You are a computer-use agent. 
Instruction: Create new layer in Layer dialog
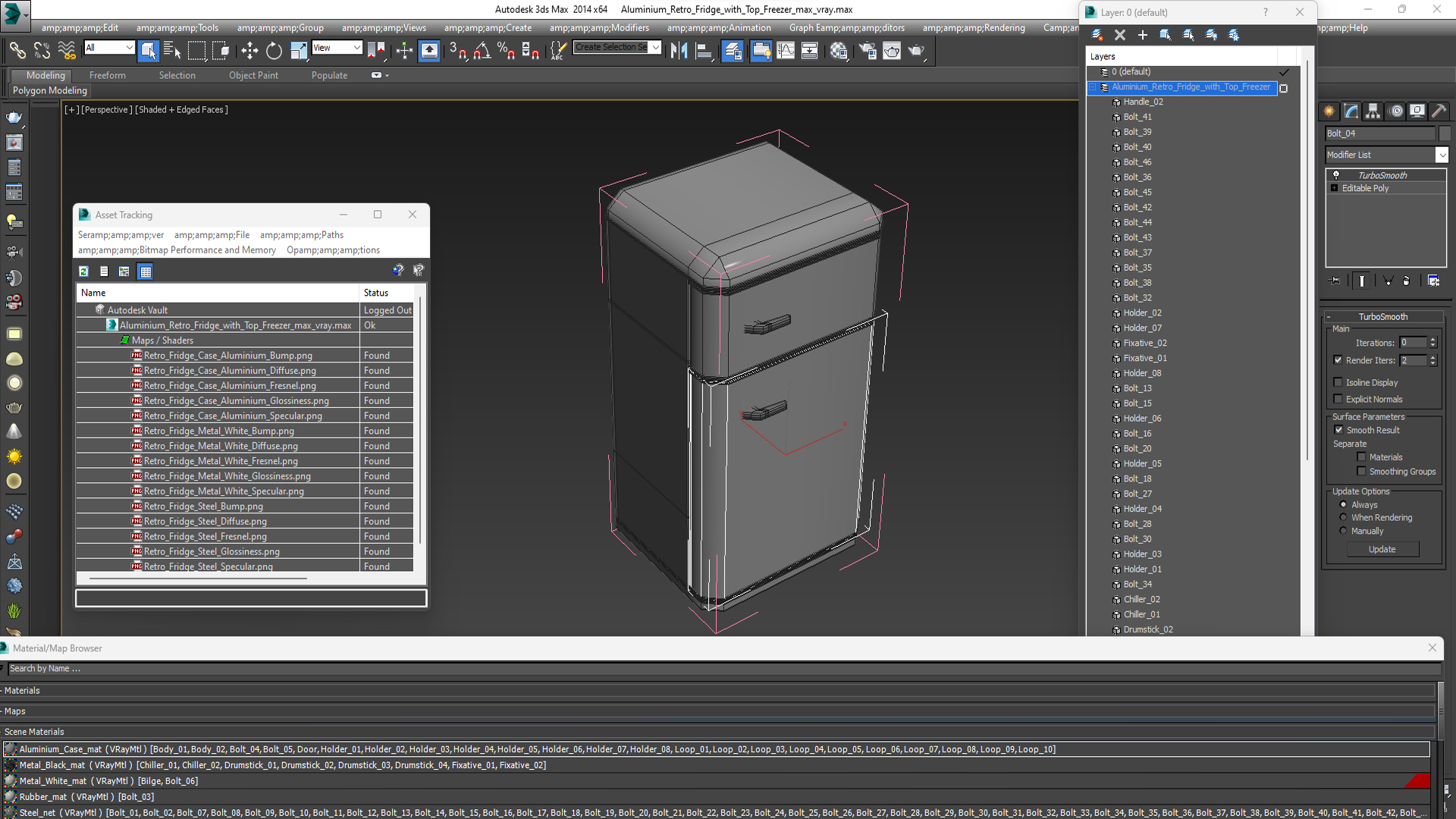(x=1097, y=35)
